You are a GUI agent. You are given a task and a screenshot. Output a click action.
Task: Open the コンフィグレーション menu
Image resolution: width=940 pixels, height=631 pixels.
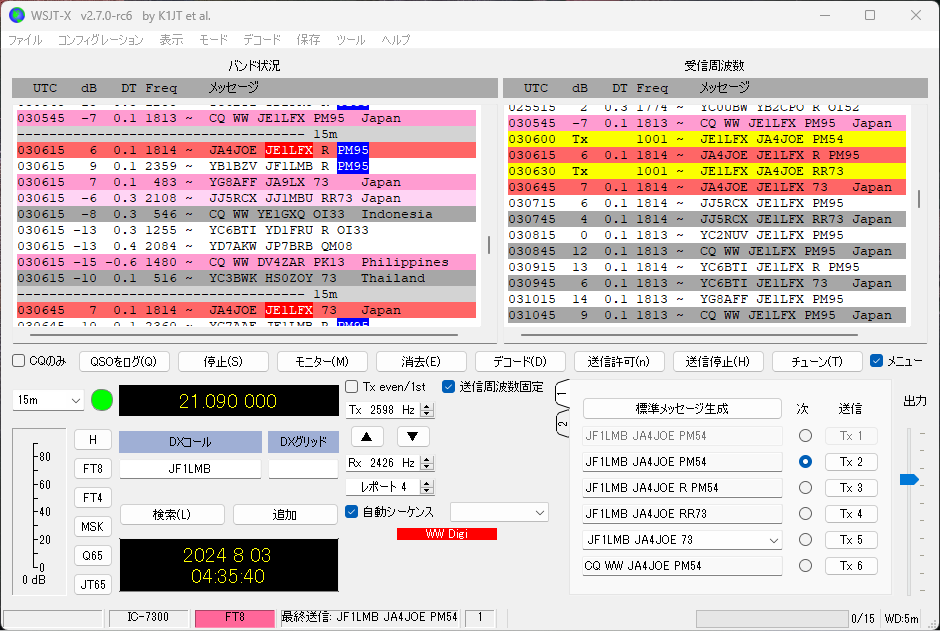(x=101, y=40)
